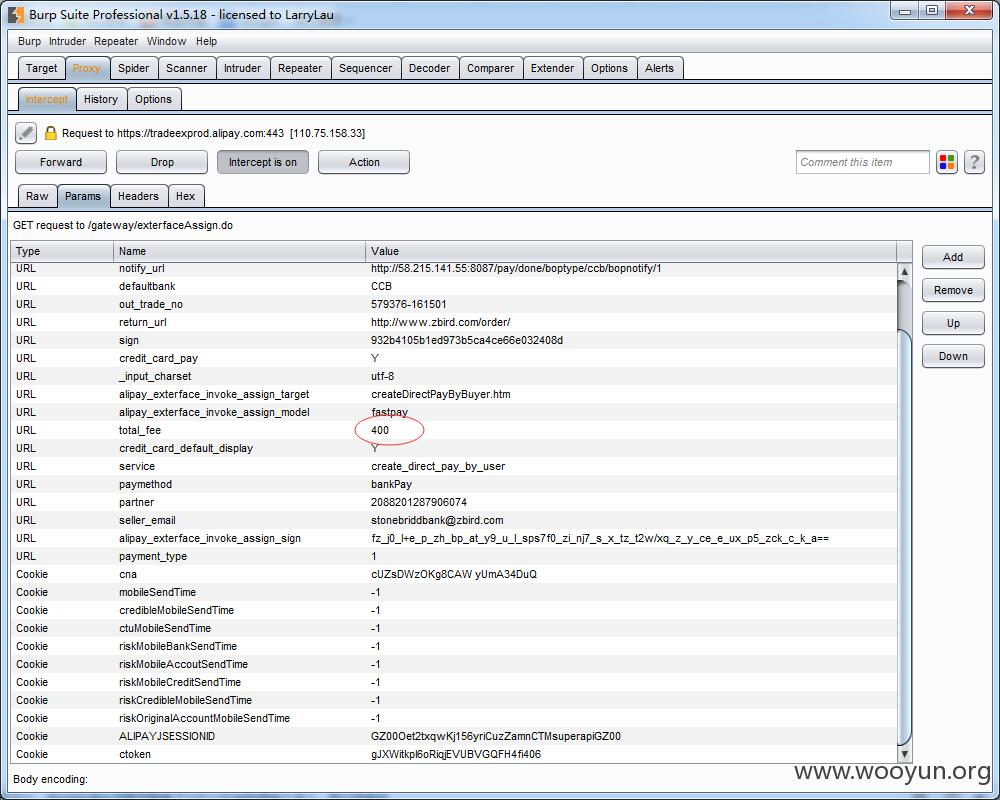Screen dimensions: 1000x800
Task: Sort by the Type column header
Action: 62,251
